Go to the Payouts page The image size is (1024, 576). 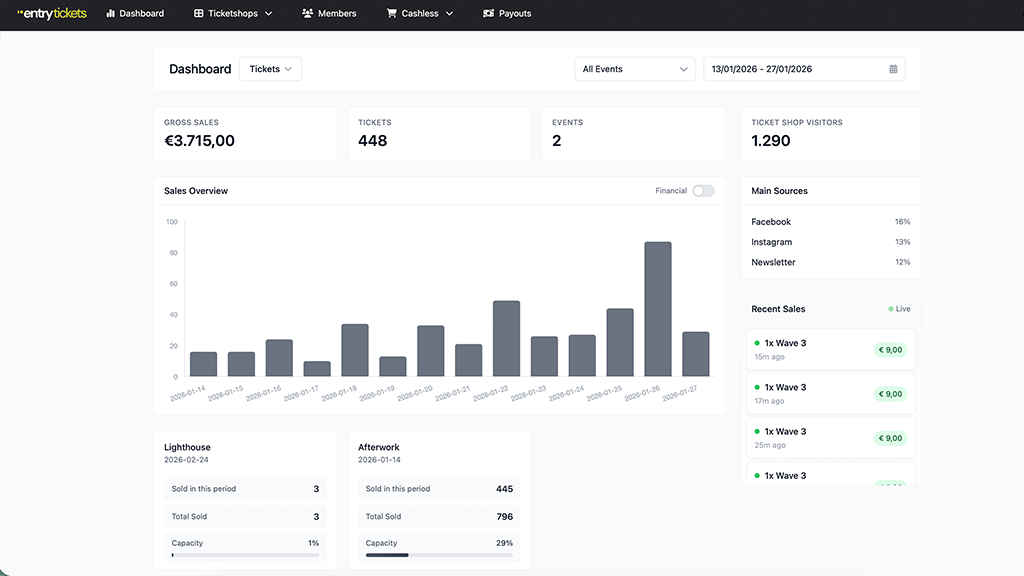coord(515,14)
